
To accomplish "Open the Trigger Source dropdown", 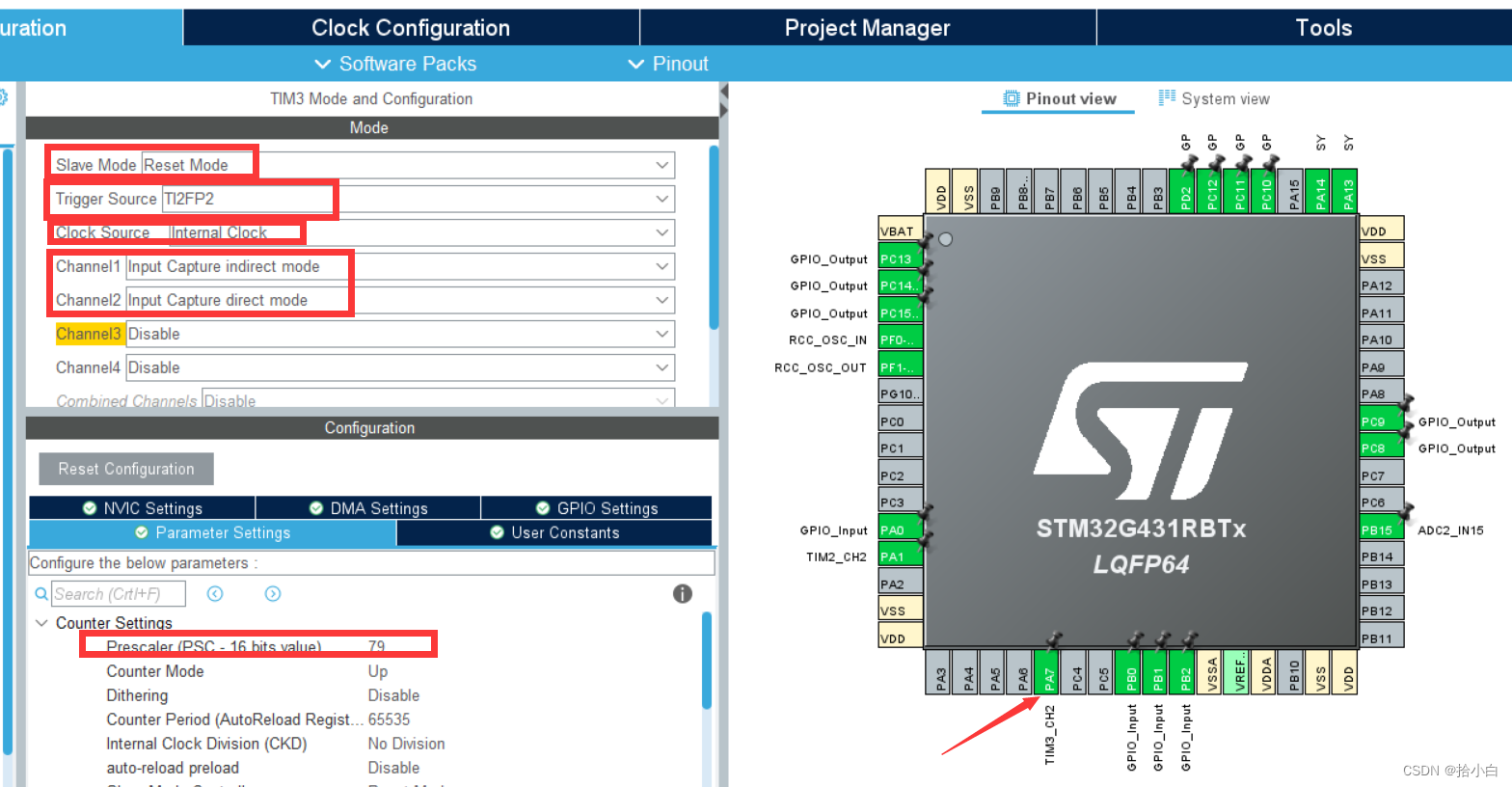I will [418, 199].
